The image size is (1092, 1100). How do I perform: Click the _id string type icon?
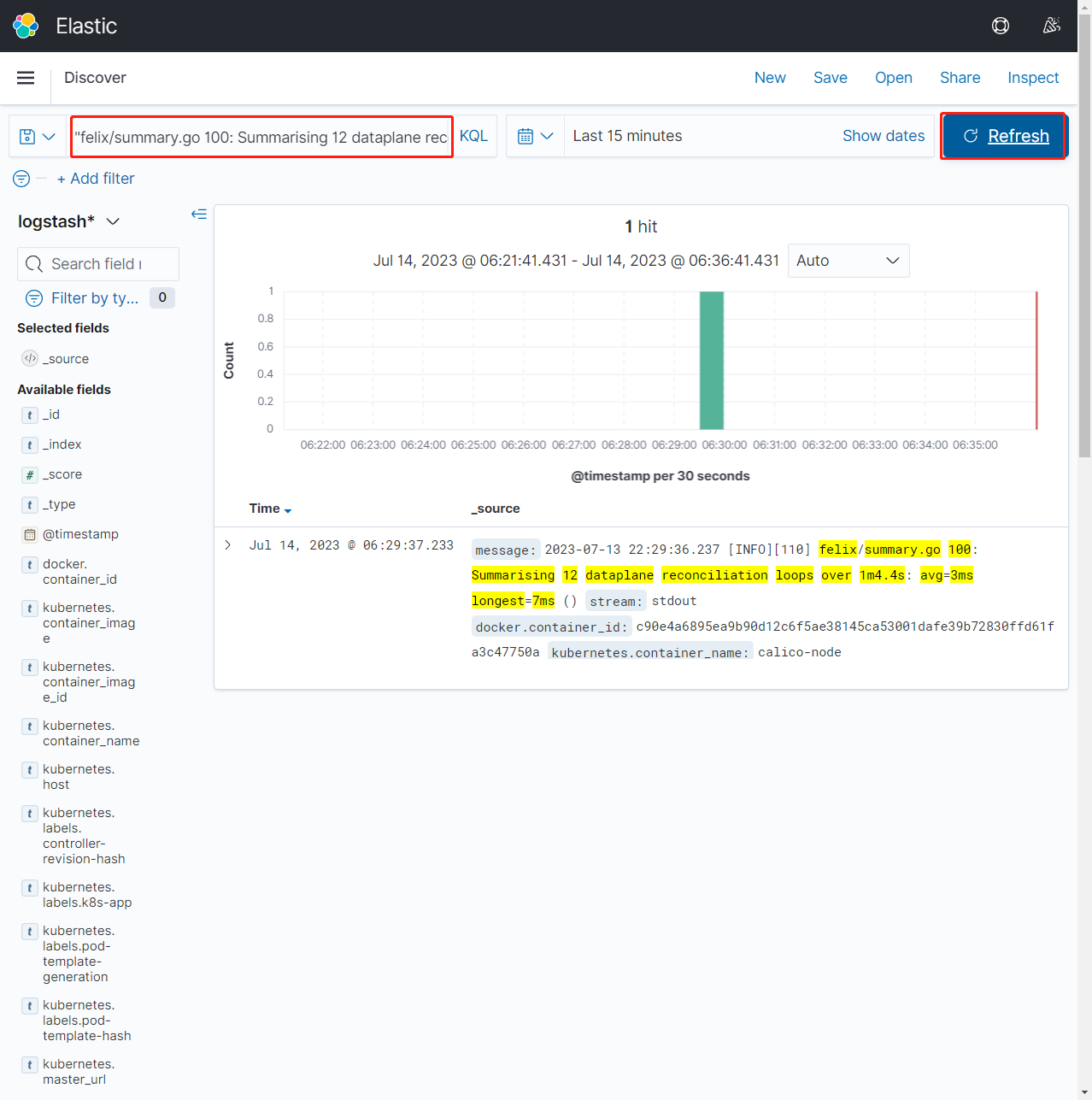click(30, 415)
